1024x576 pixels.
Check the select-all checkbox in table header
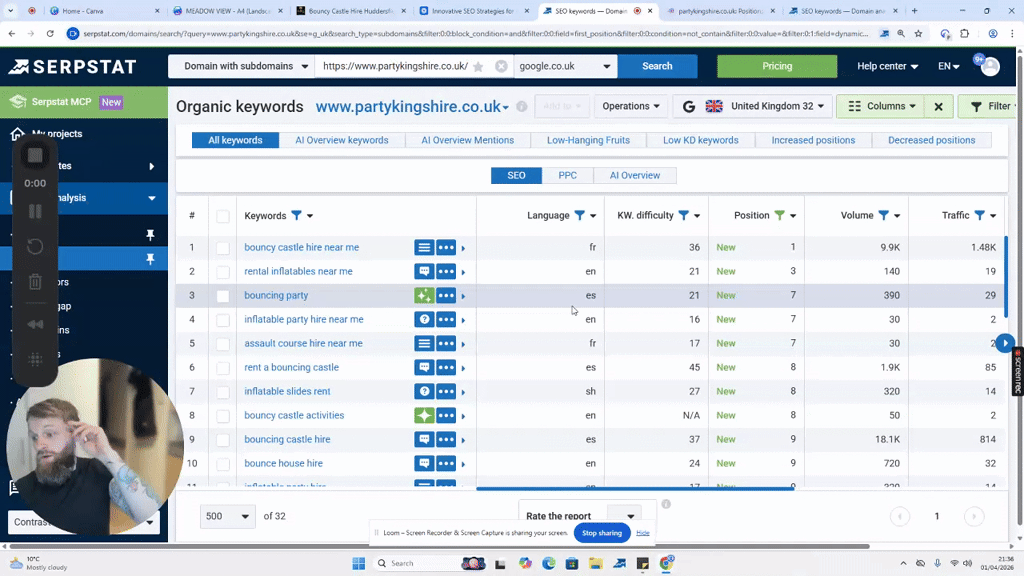click(222, 215)
